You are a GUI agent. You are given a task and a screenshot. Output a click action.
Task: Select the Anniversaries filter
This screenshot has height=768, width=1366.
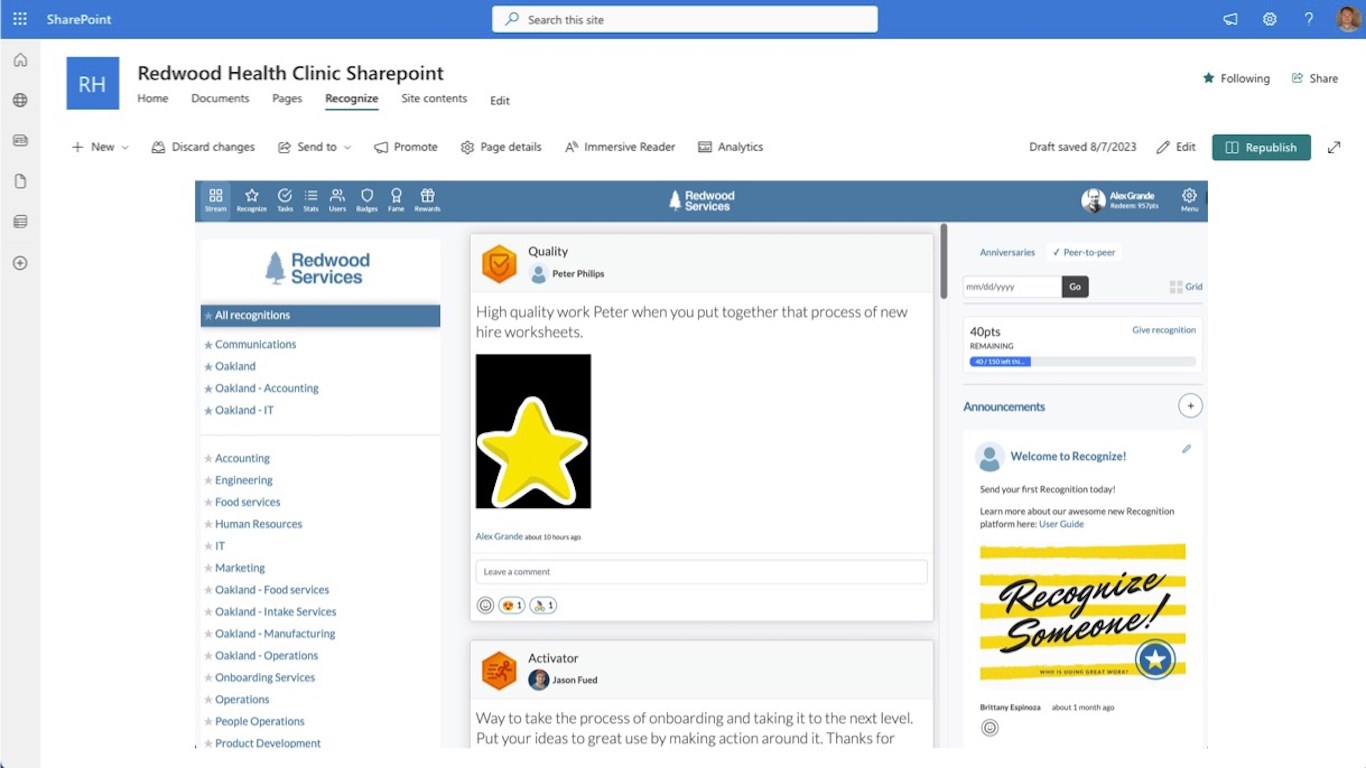click(x=1007, y=253)
